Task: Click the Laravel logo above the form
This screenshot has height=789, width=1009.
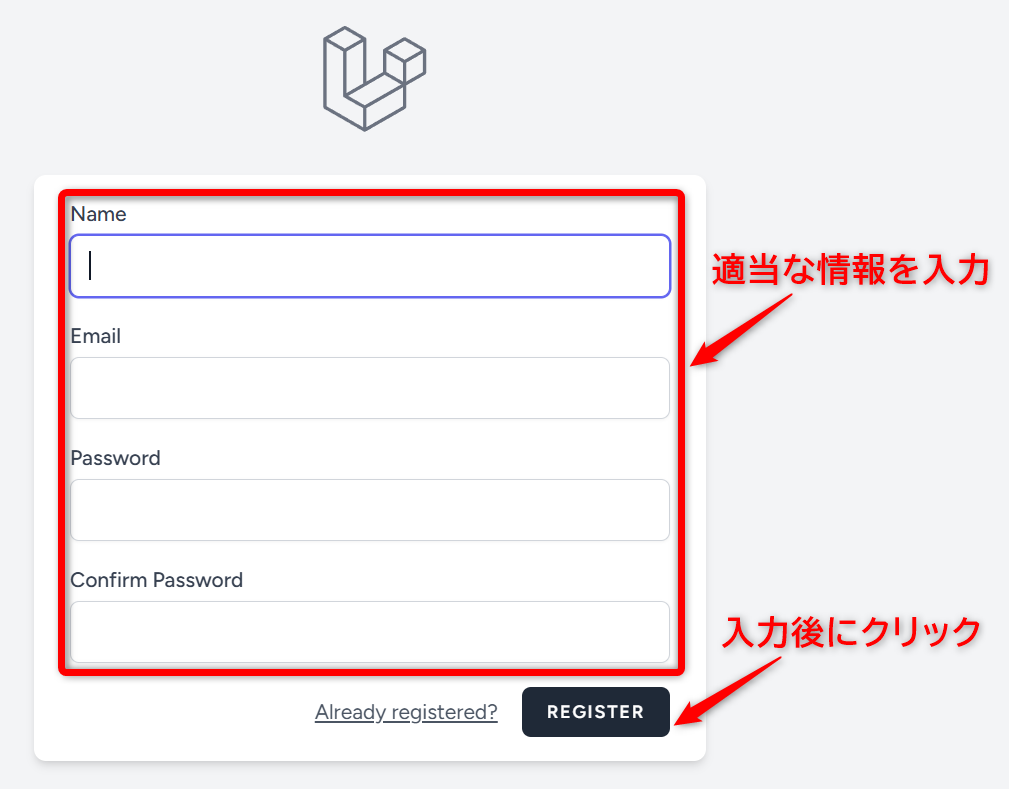Action: (372, 82)
